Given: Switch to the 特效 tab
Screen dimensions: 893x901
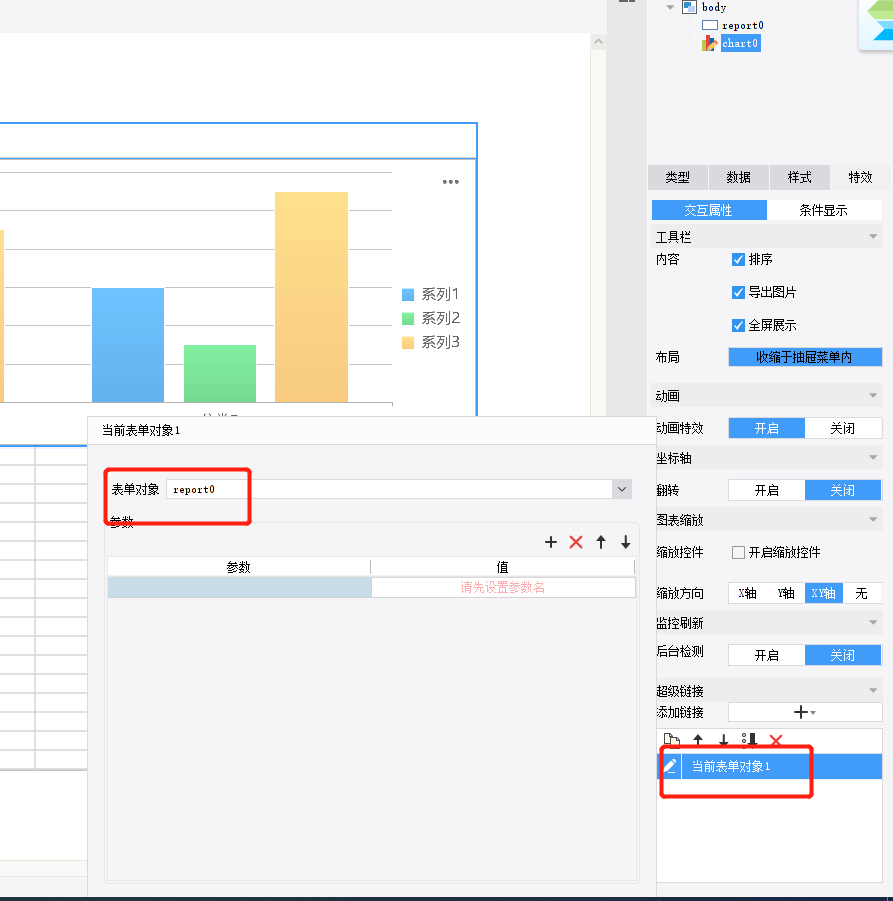Looking at the screenshot, I should click(860, 178).
